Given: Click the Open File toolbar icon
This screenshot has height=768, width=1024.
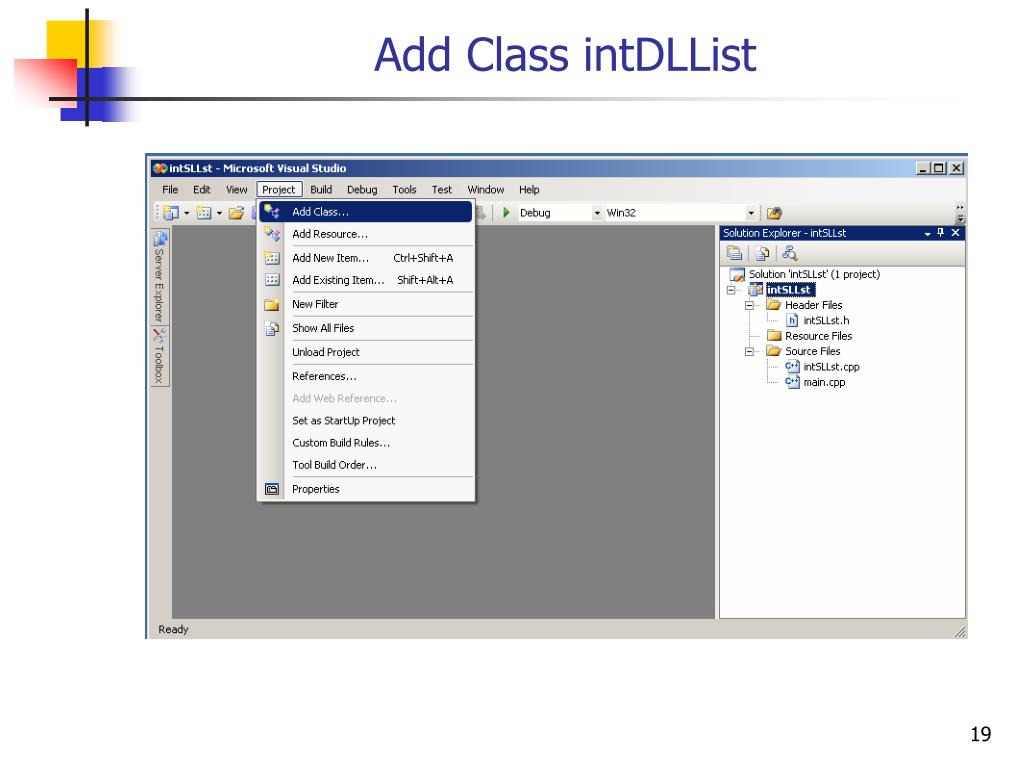Looking at the screenshot, I should [236, 213].
